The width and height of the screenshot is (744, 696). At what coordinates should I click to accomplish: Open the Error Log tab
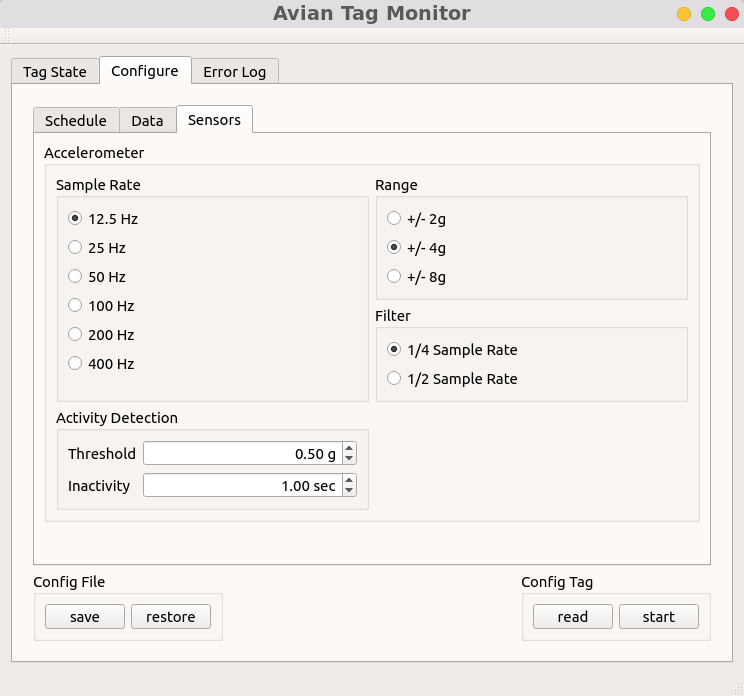pyautogui.click(x=234, y=72)
